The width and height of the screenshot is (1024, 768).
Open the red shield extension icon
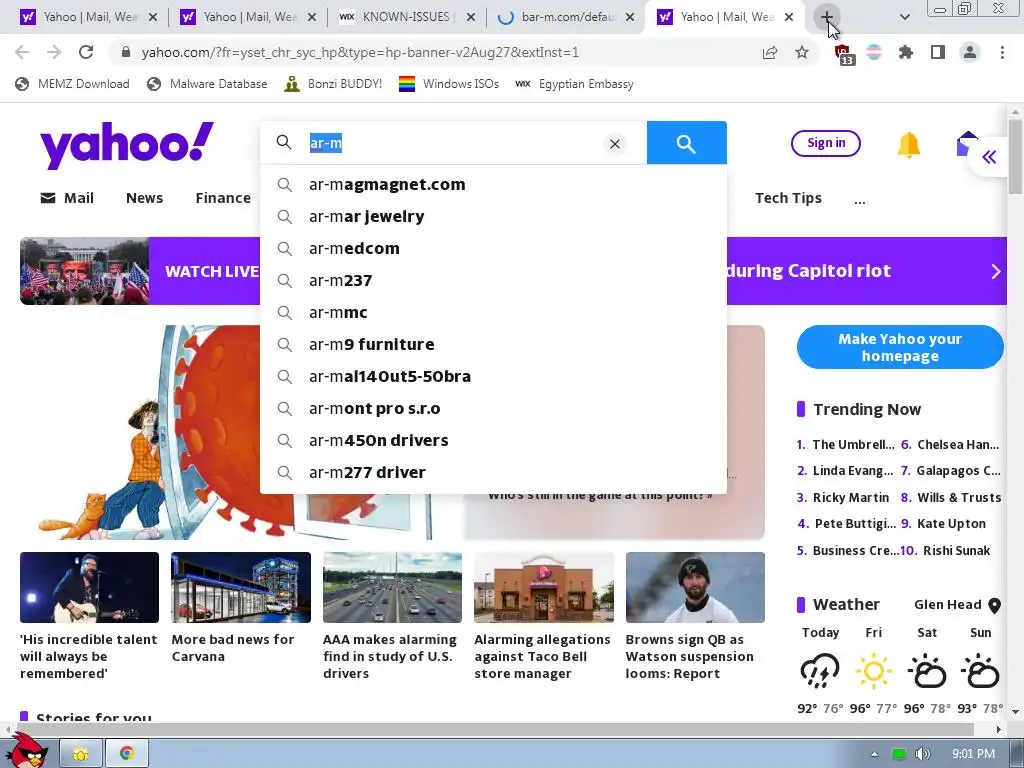tap(843, 53)
